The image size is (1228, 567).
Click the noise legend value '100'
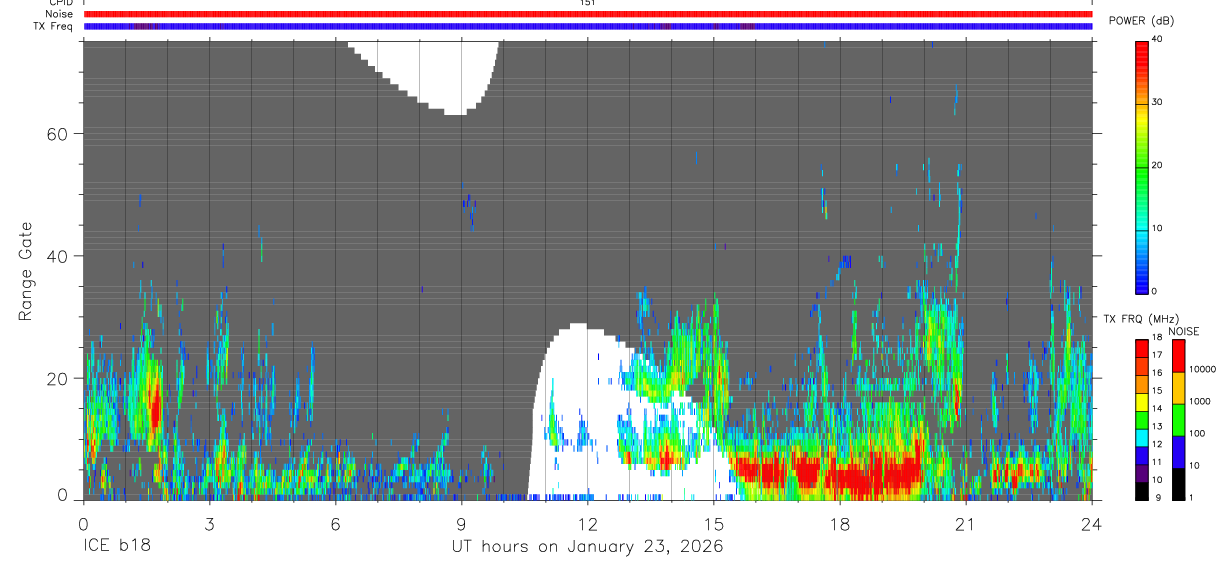[x=1197, y=434]
